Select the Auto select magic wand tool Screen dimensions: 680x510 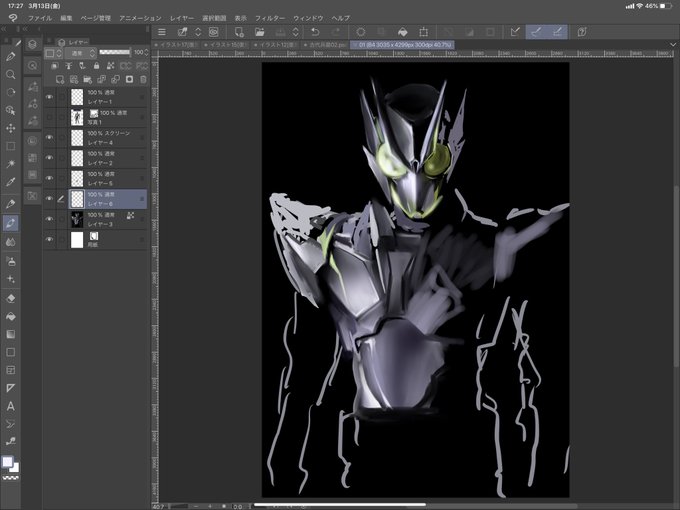pyautogui.click(x=10, y=164)
